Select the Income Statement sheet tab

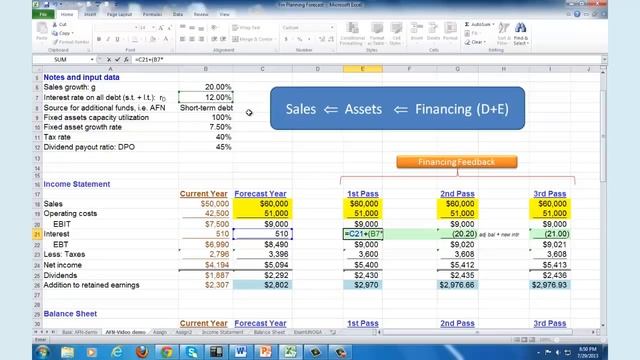pyautogui.click(x=222, y=332)
